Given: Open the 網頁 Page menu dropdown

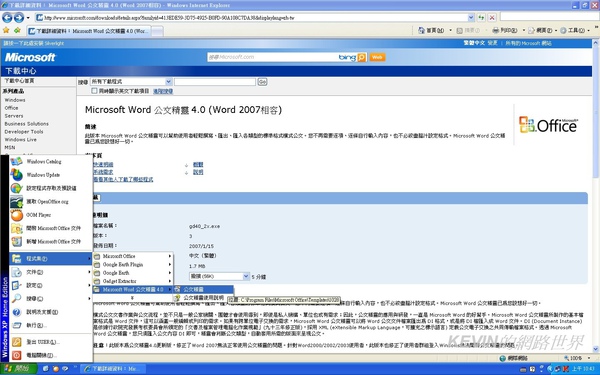Looking at the screenshot, I should pos(556,30).
